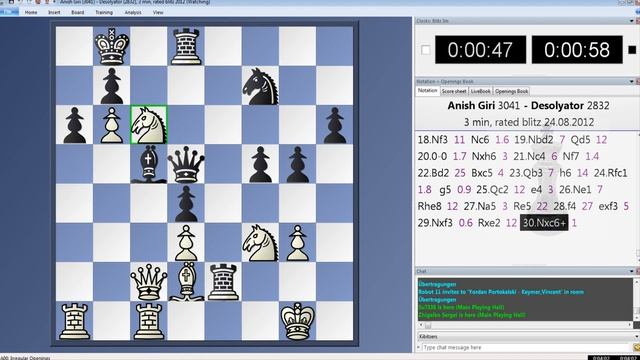Select the black queen on d5
The image size is (640, 360).
(186, 164)
